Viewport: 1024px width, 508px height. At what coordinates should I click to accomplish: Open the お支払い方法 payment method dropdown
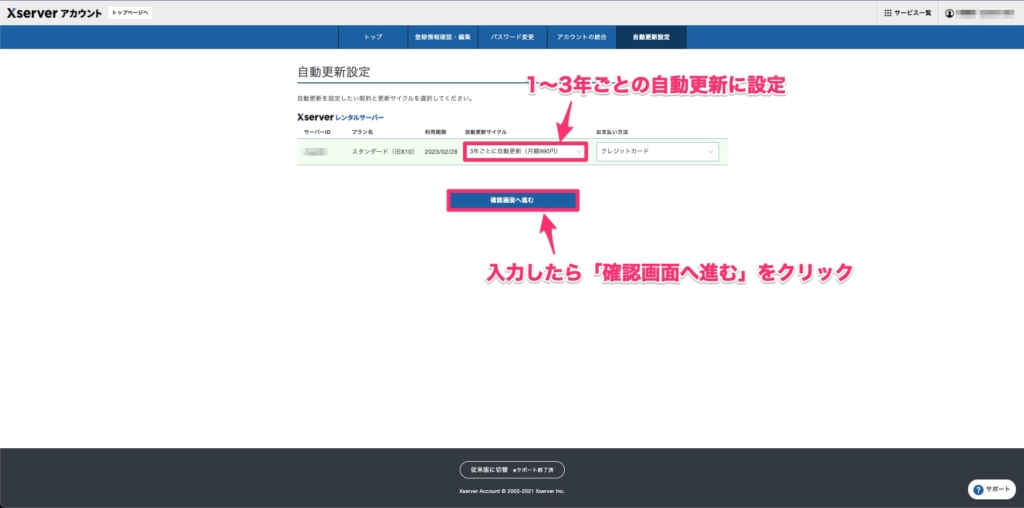[x=656, y=152]
